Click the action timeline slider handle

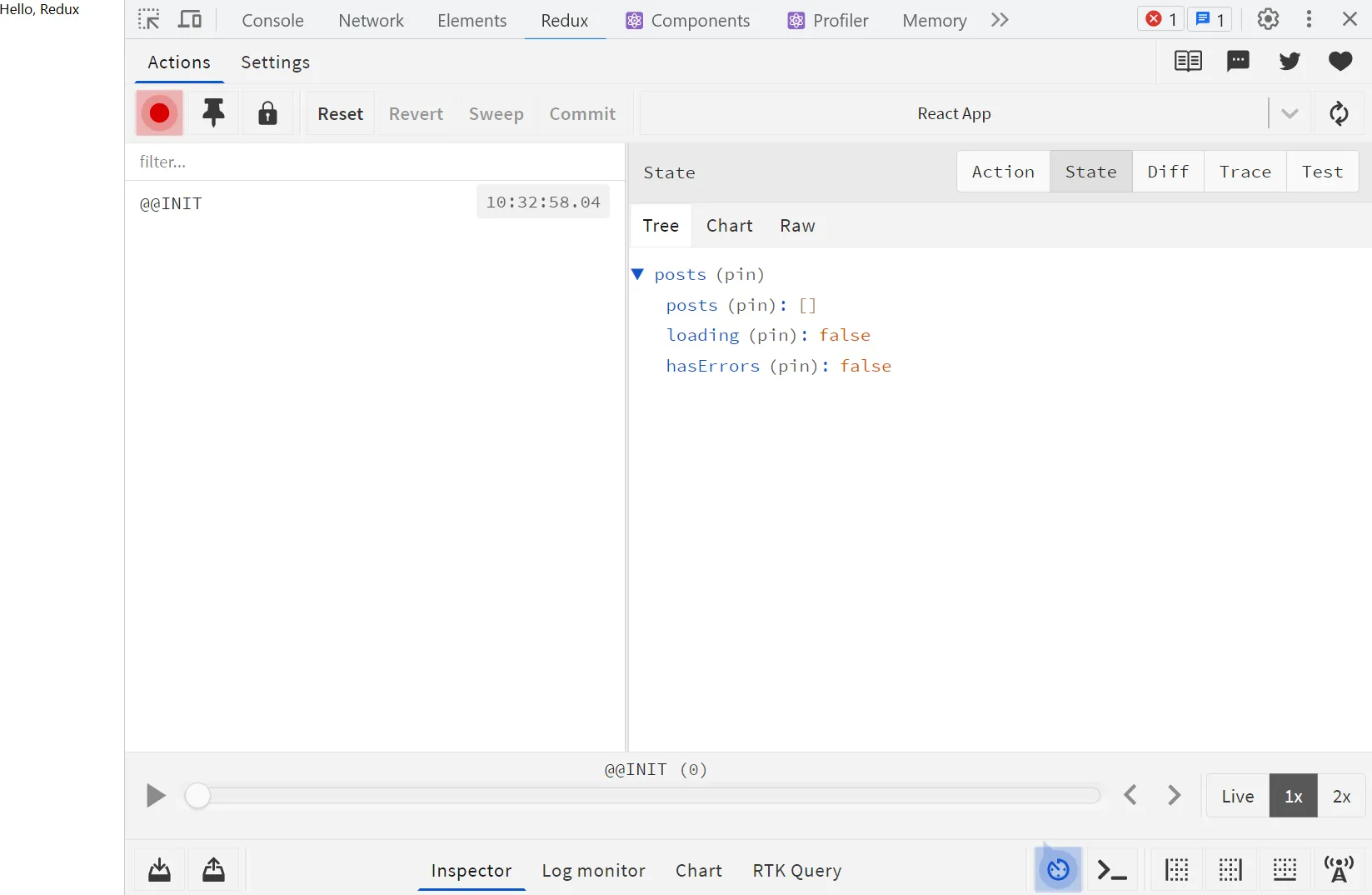pyautogui.click(x=197, y=796)
